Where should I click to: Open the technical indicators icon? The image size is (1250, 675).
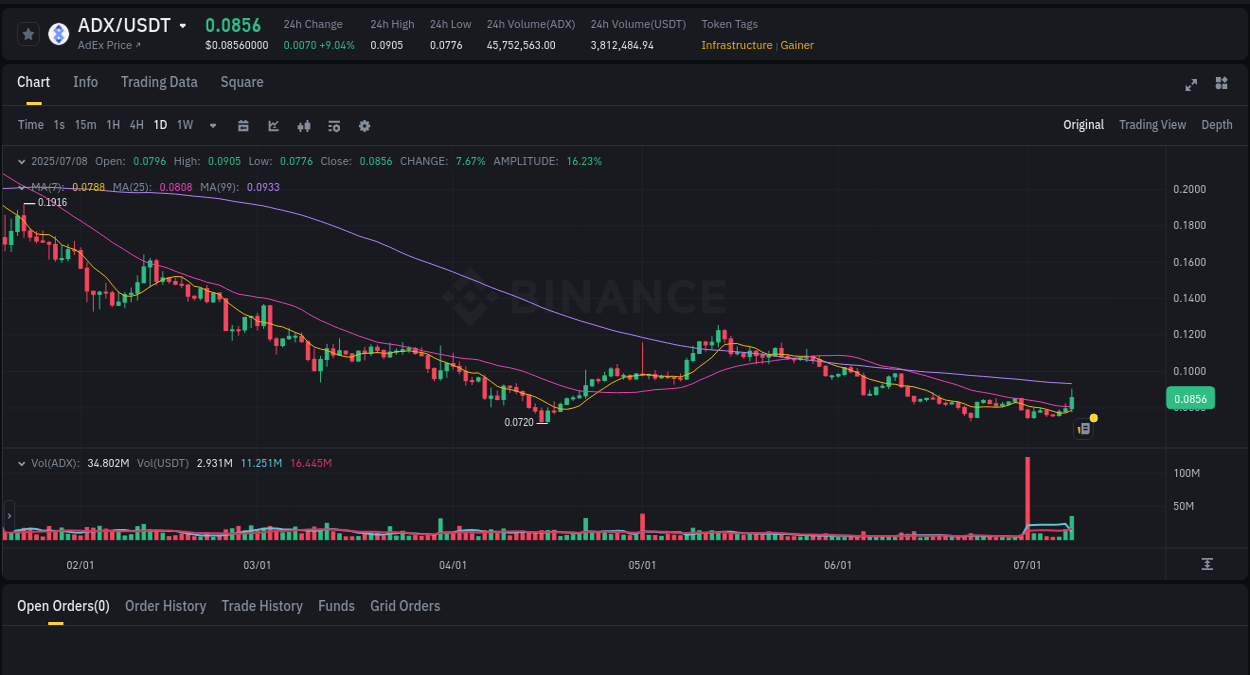[x=333, y=125]
